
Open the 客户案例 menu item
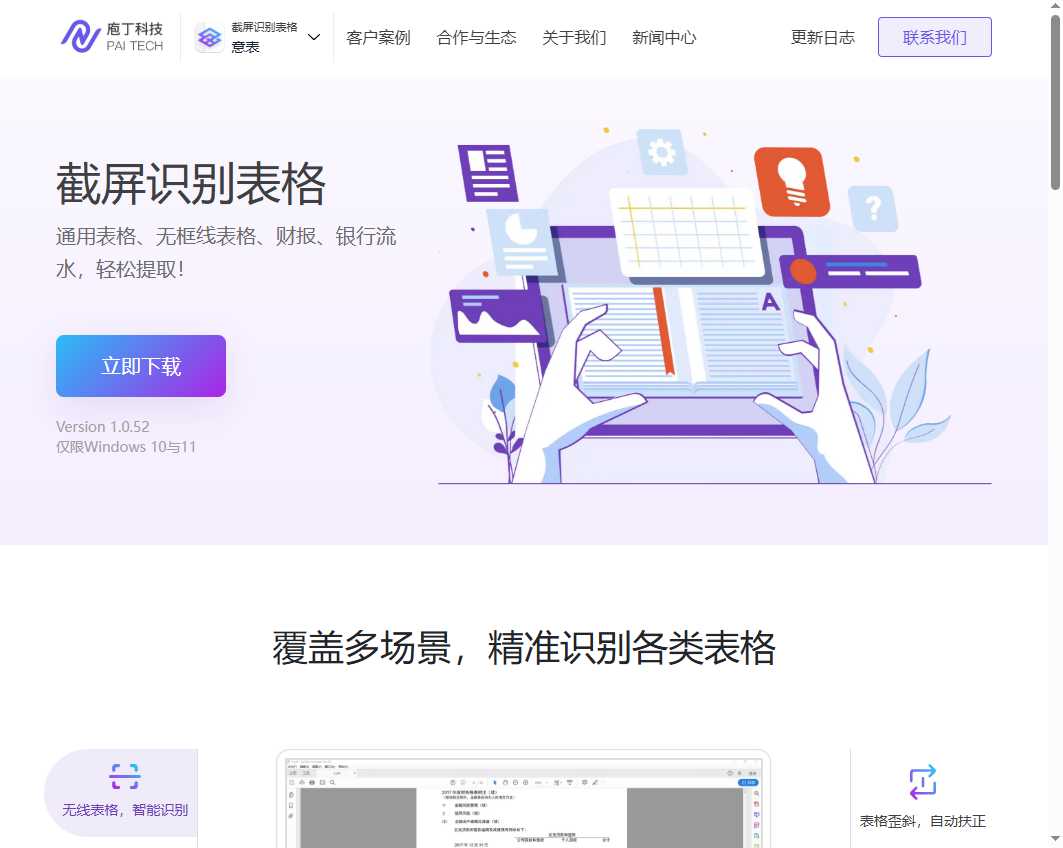point(377,37)
